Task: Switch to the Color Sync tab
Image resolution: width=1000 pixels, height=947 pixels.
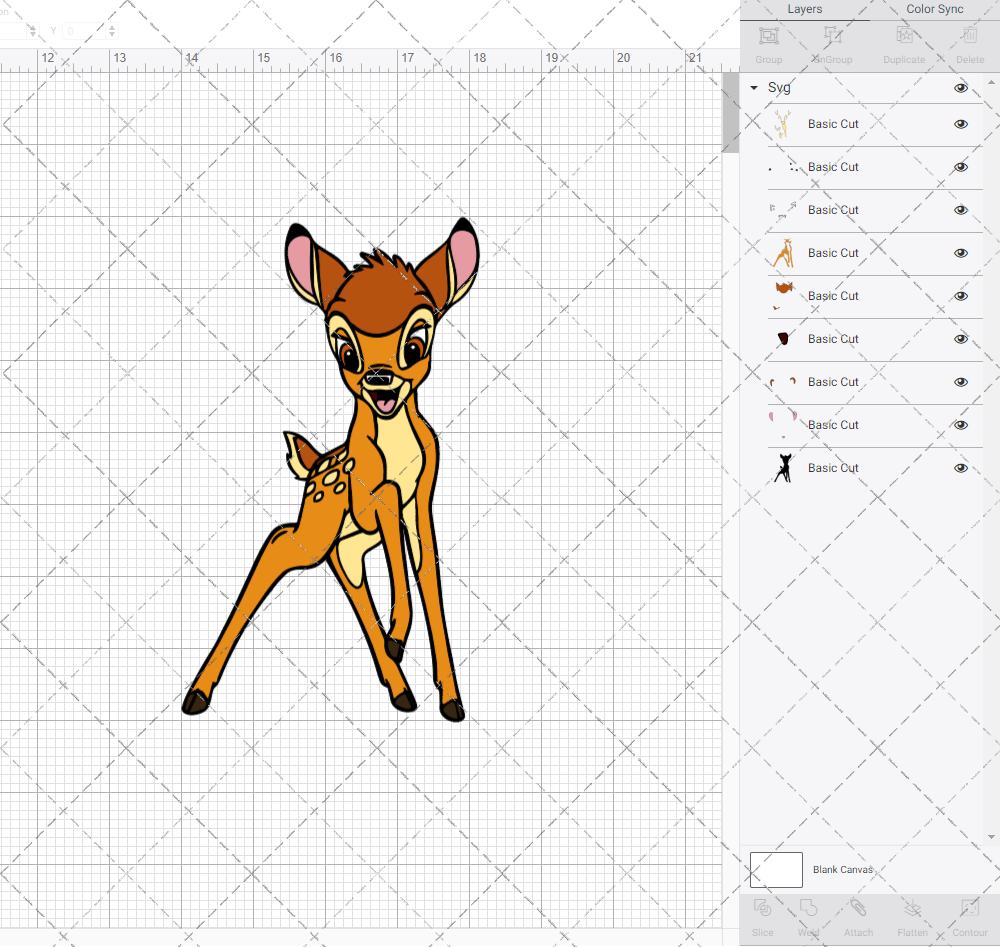Action: click(935, 9)
